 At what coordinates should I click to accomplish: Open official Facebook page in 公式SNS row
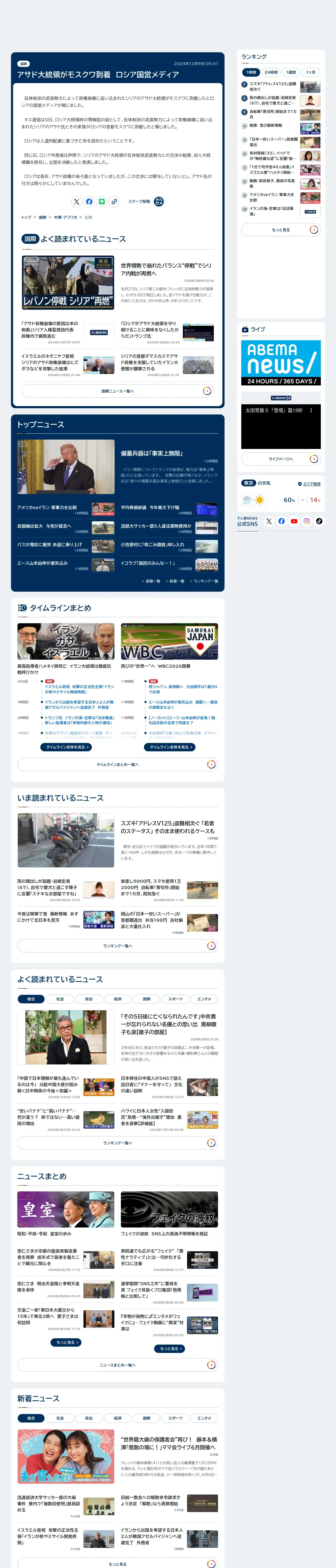coord(282,521)
